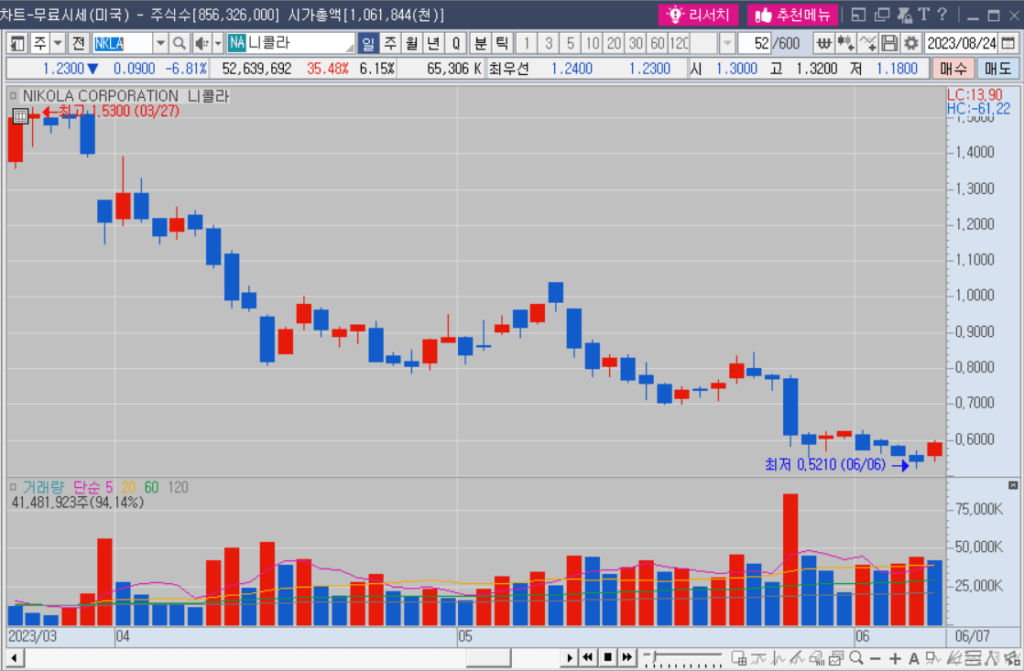Toggle the 거래량 volume panel marker
Image resolution: width=1024 pixels, height=671 pixels.
(x=13, y=487)
